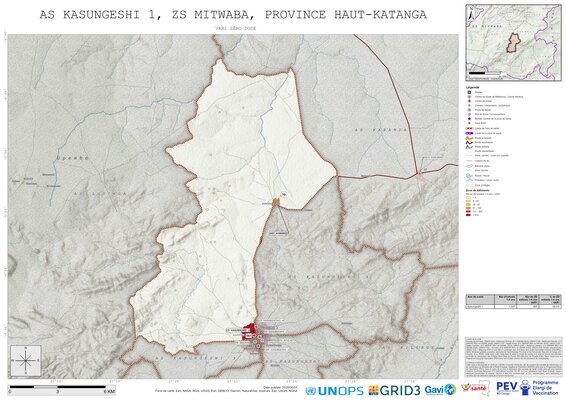Click the dark red building density swatch

point(469,215)
